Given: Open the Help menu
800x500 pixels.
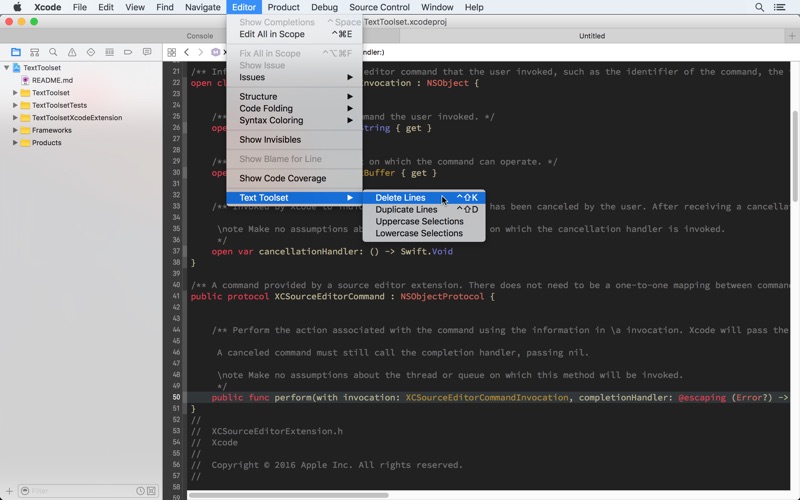Looking at the screenshot, I should click(x=474, y=7).
